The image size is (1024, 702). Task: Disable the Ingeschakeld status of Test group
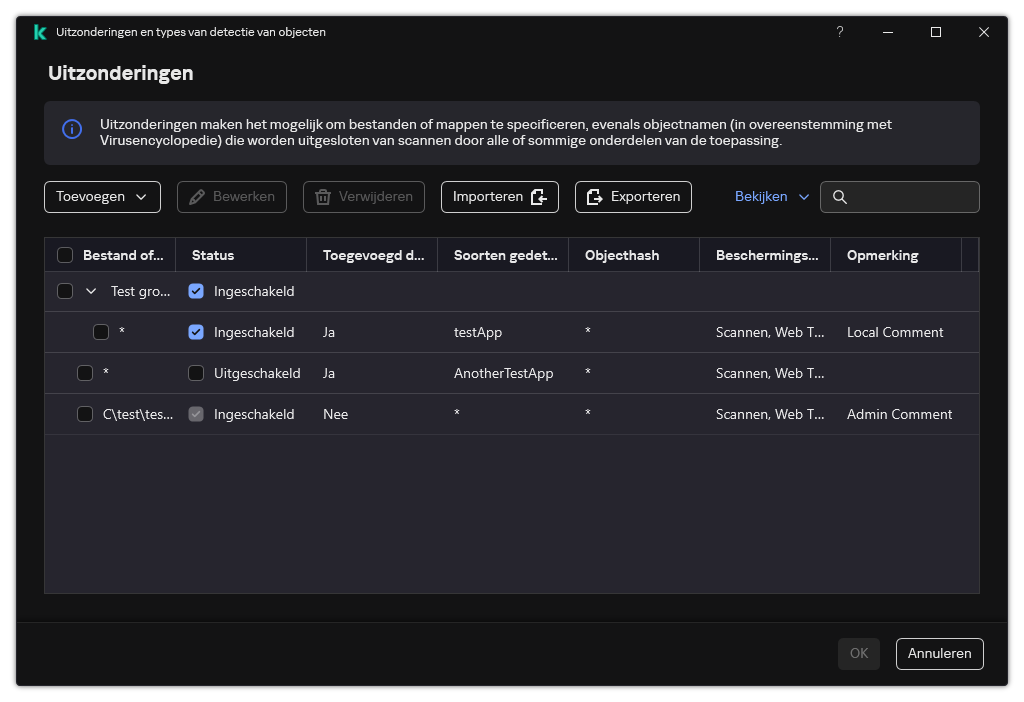click(196, 291)
